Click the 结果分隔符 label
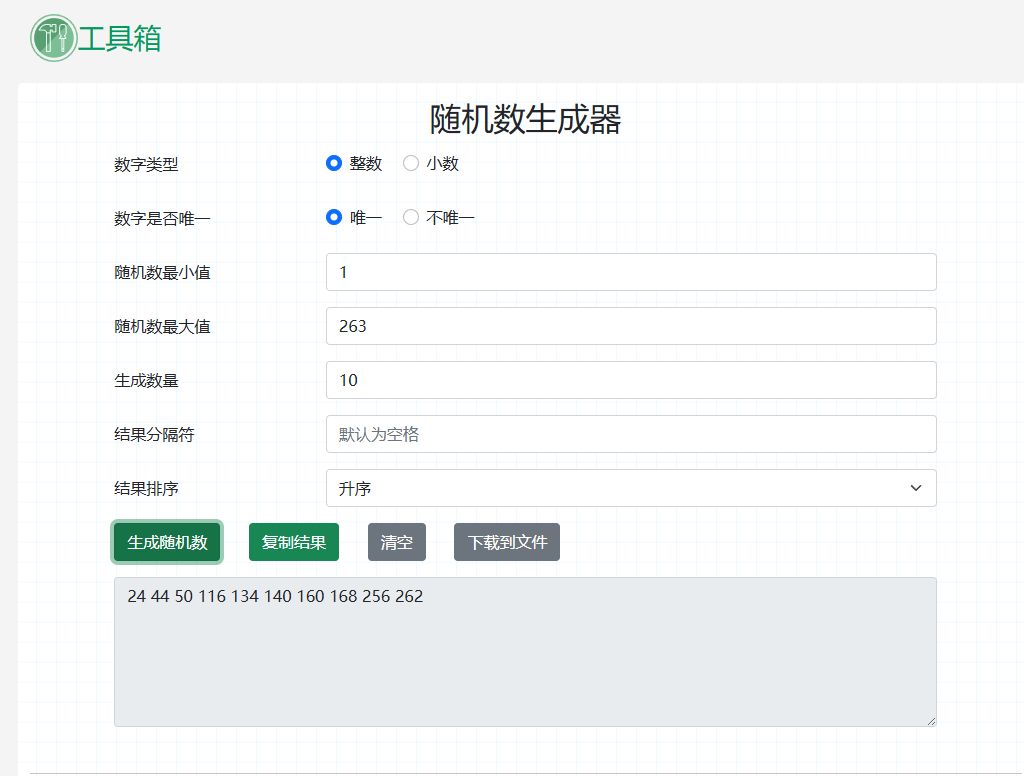This screenshot has height=776, width=1024. pyautogui.click(x=154, y=435)
